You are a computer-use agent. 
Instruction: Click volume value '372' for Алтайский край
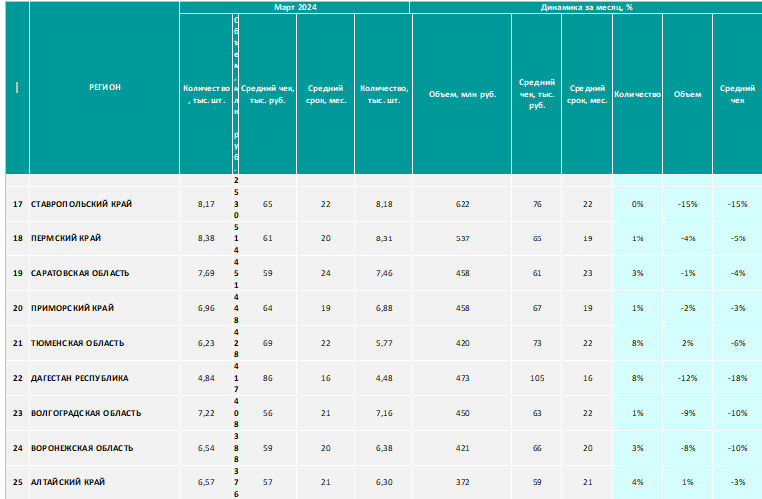tap(462, 482)
